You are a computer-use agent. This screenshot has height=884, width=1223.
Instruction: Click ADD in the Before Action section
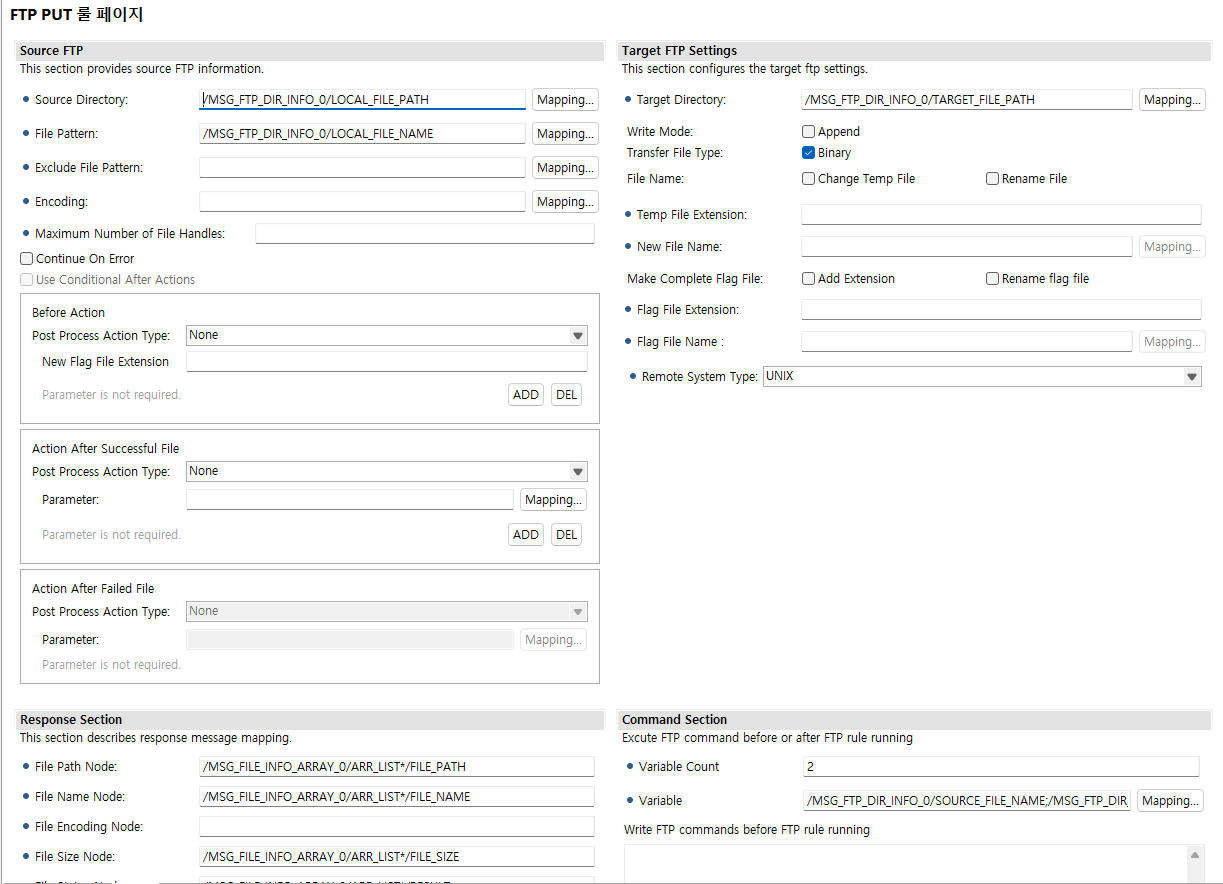click(525, 394)
